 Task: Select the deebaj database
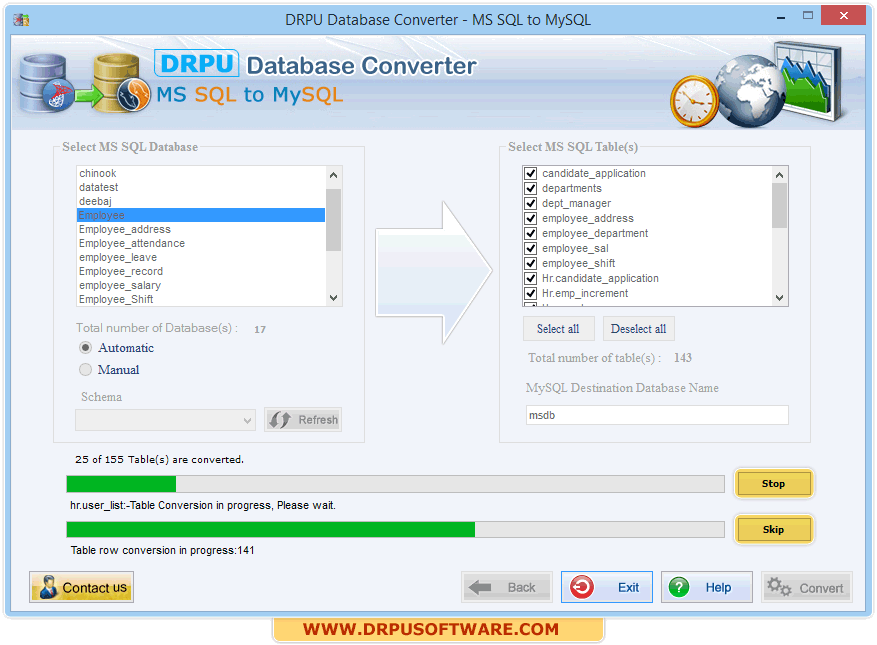(201, 201)
